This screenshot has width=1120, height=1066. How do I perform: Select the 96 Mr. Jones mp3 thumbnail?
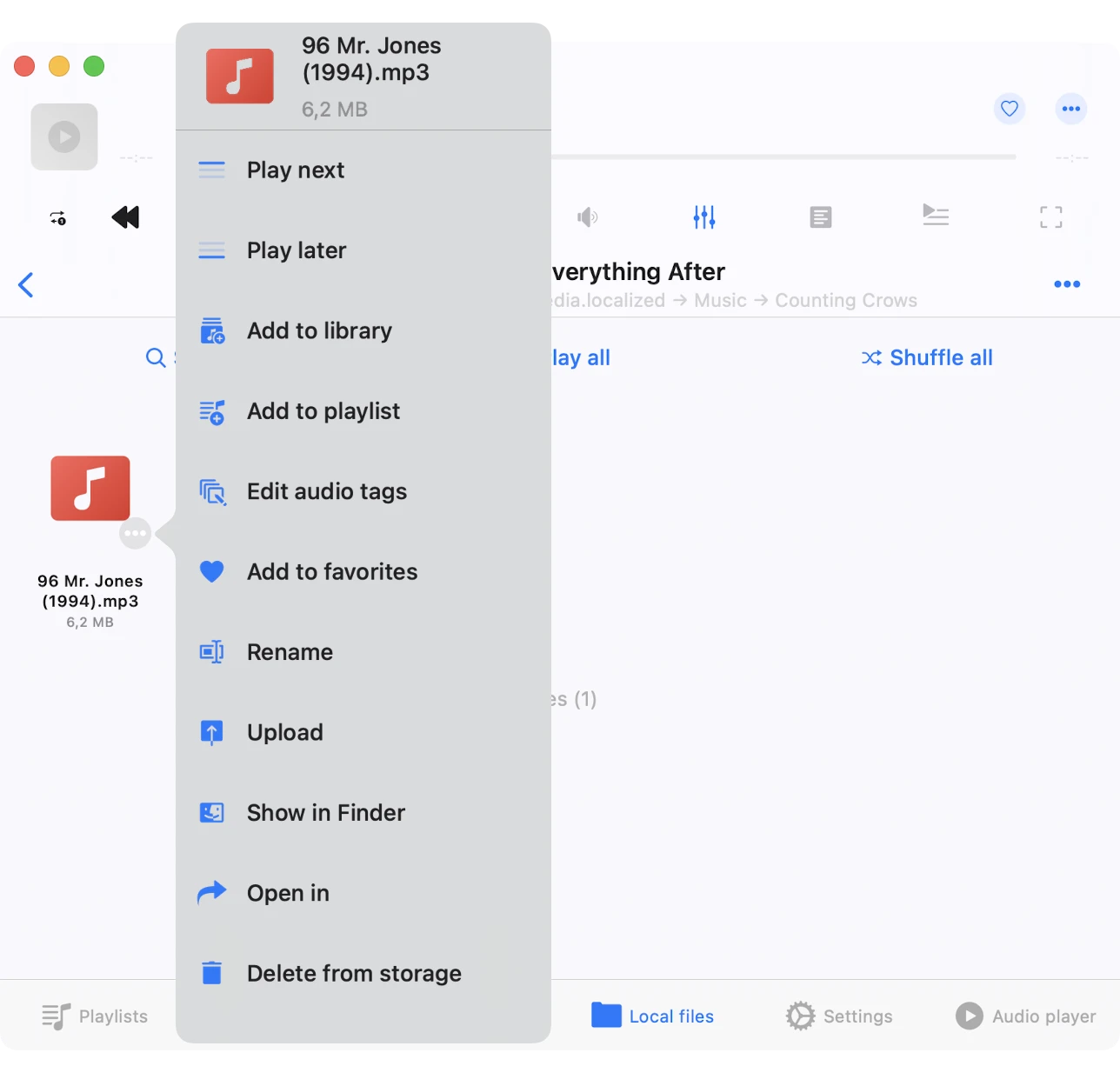[90, 488]
